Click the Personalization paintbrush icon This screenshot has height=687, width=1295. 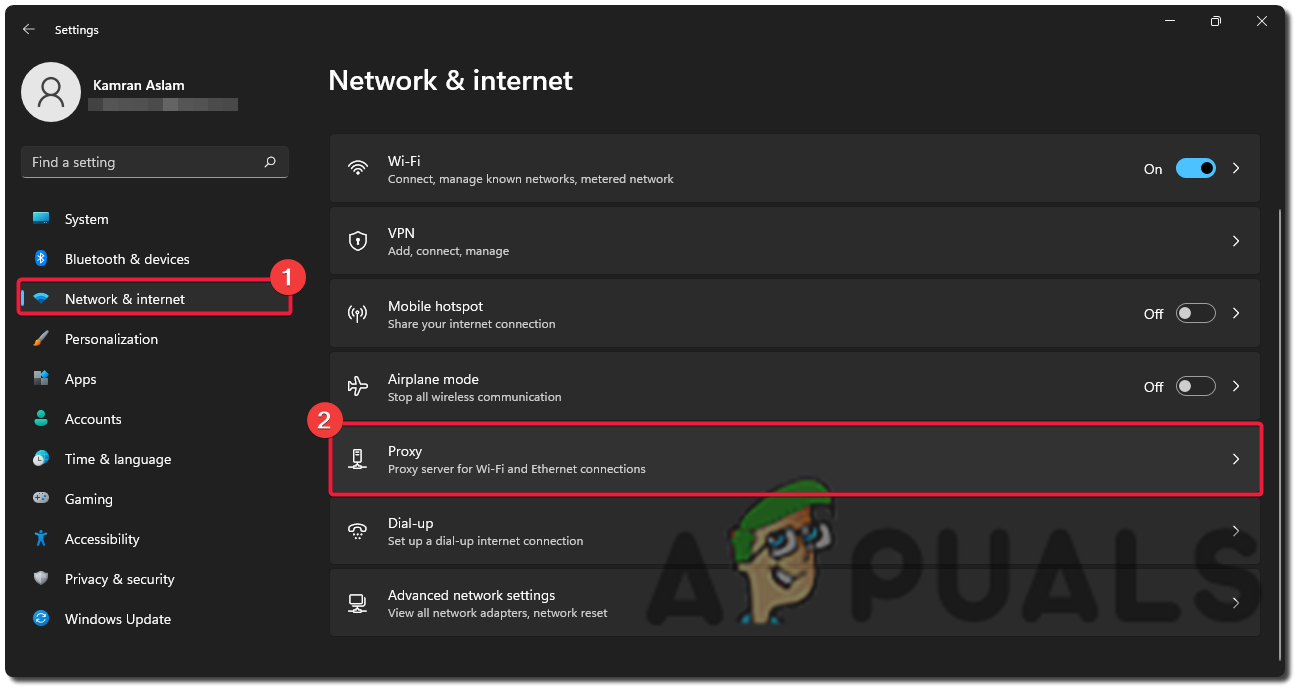(x=41, y=339)
